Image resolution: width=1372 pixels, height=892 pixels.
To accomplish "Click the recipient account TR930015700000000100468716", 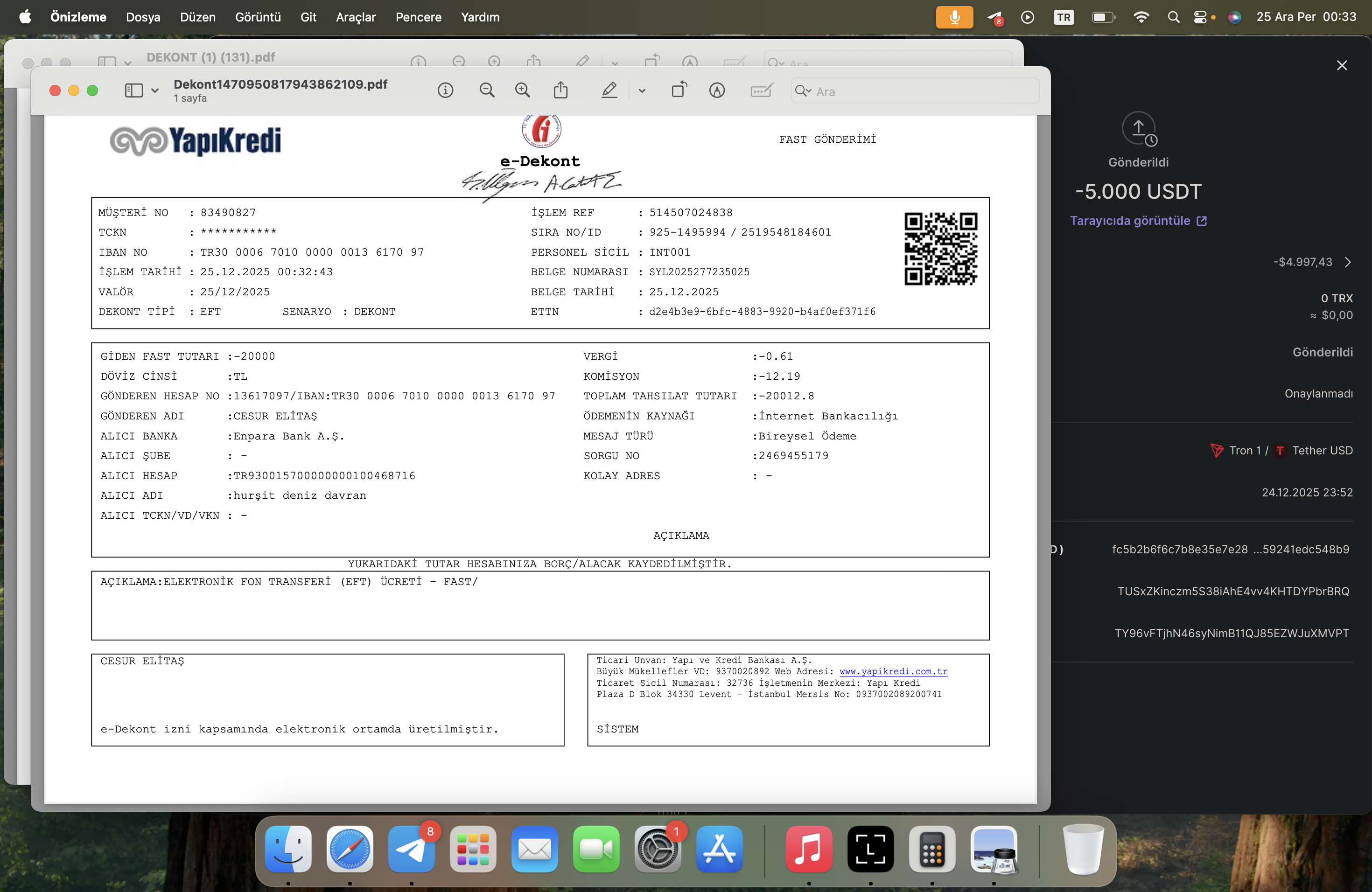I will tap(324, 476).
